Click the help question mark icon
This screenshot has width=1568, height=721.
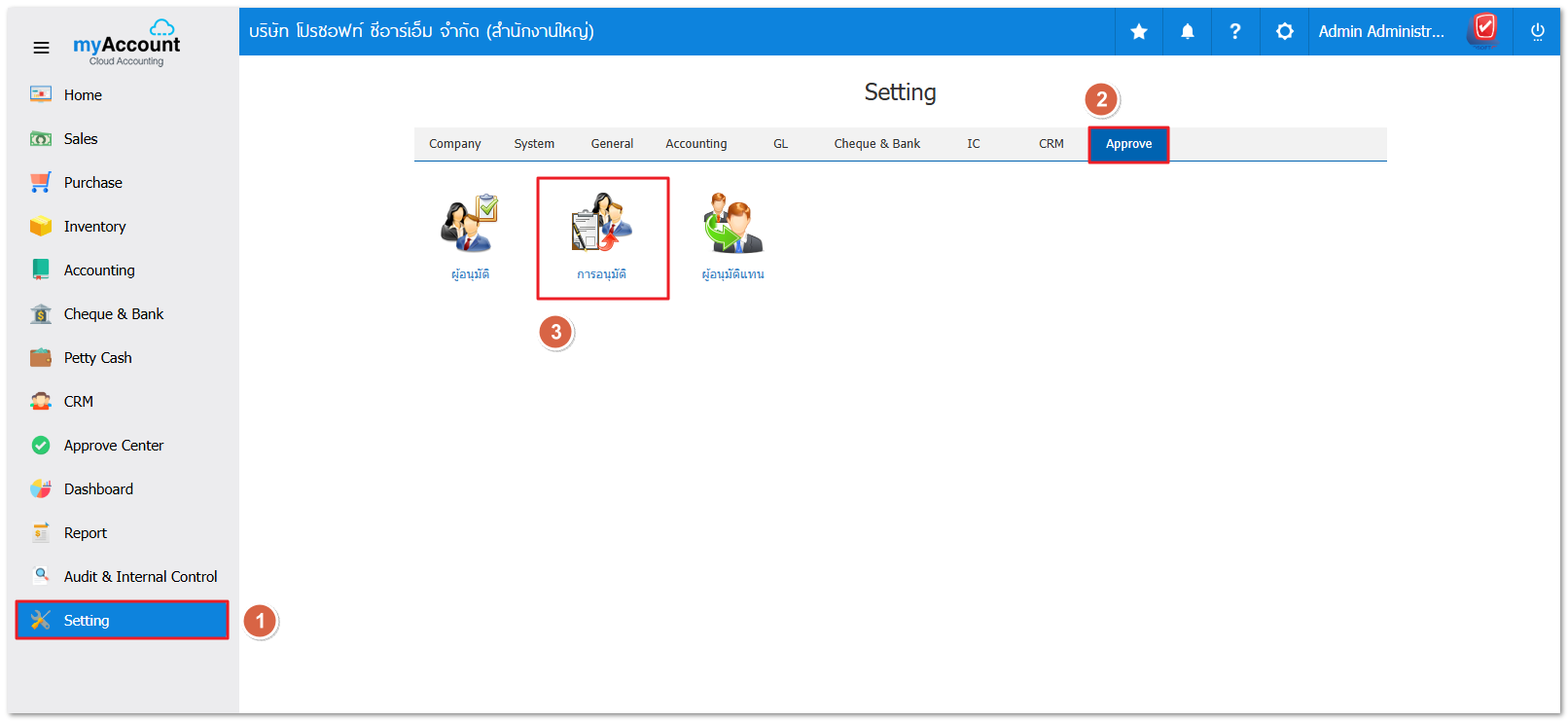click(x=1234, y=32)
